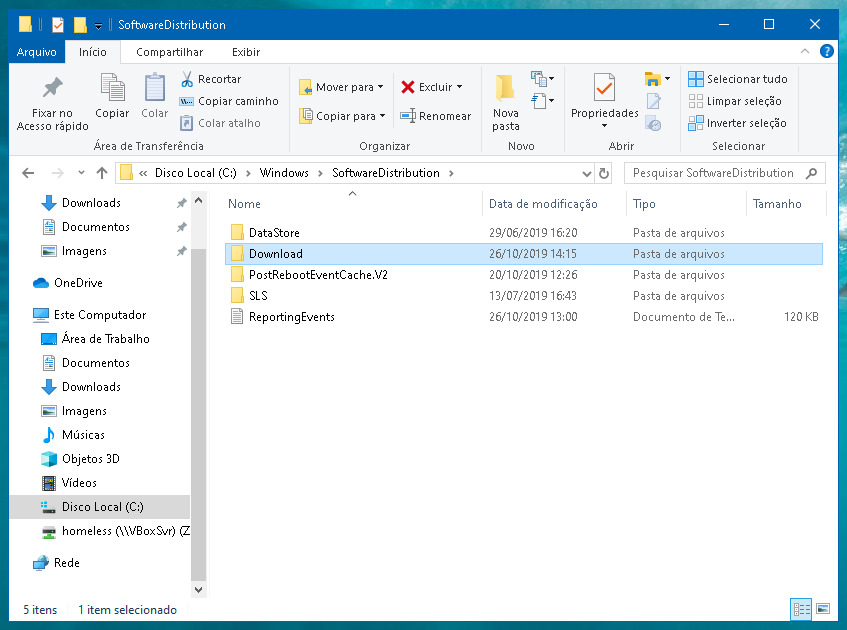Click Windows in the address breadcrumb

pos(284,173)
